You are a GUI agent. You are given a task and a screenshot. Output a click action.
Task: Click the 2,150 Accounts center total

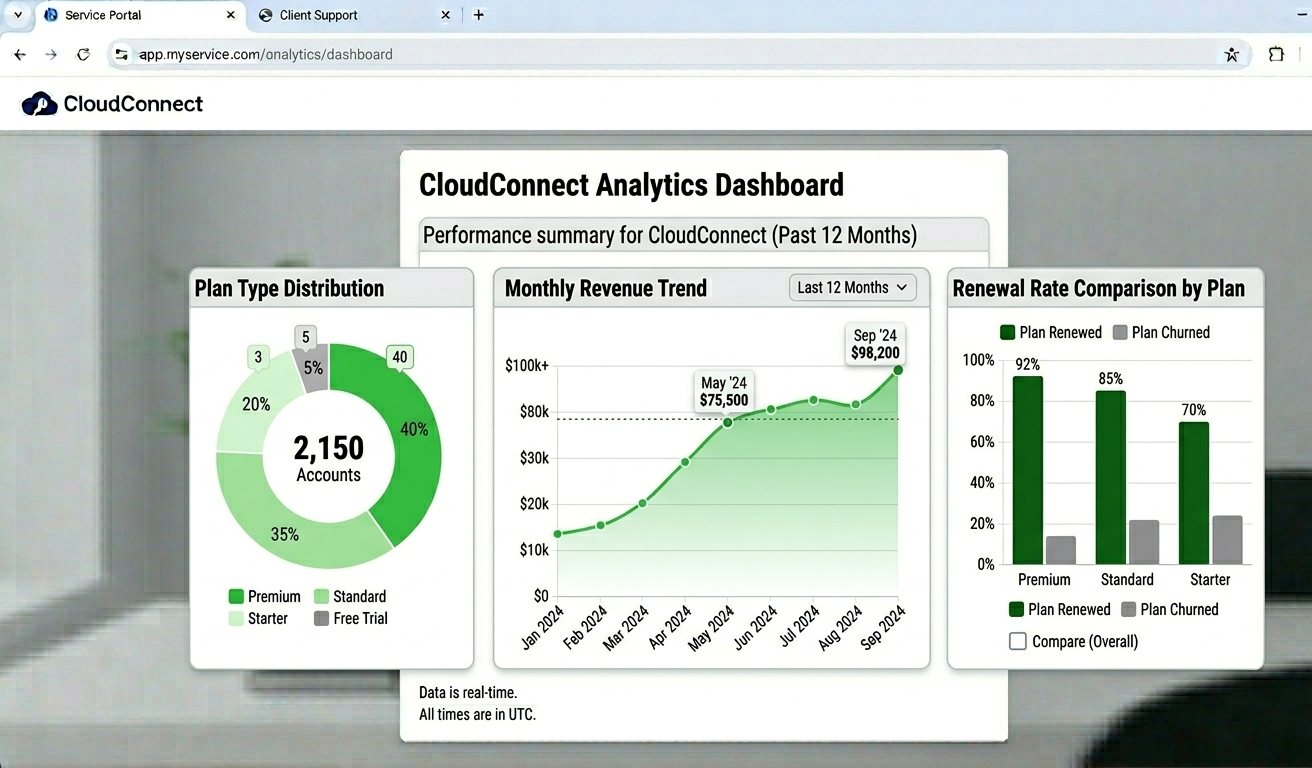coord(328,457)
